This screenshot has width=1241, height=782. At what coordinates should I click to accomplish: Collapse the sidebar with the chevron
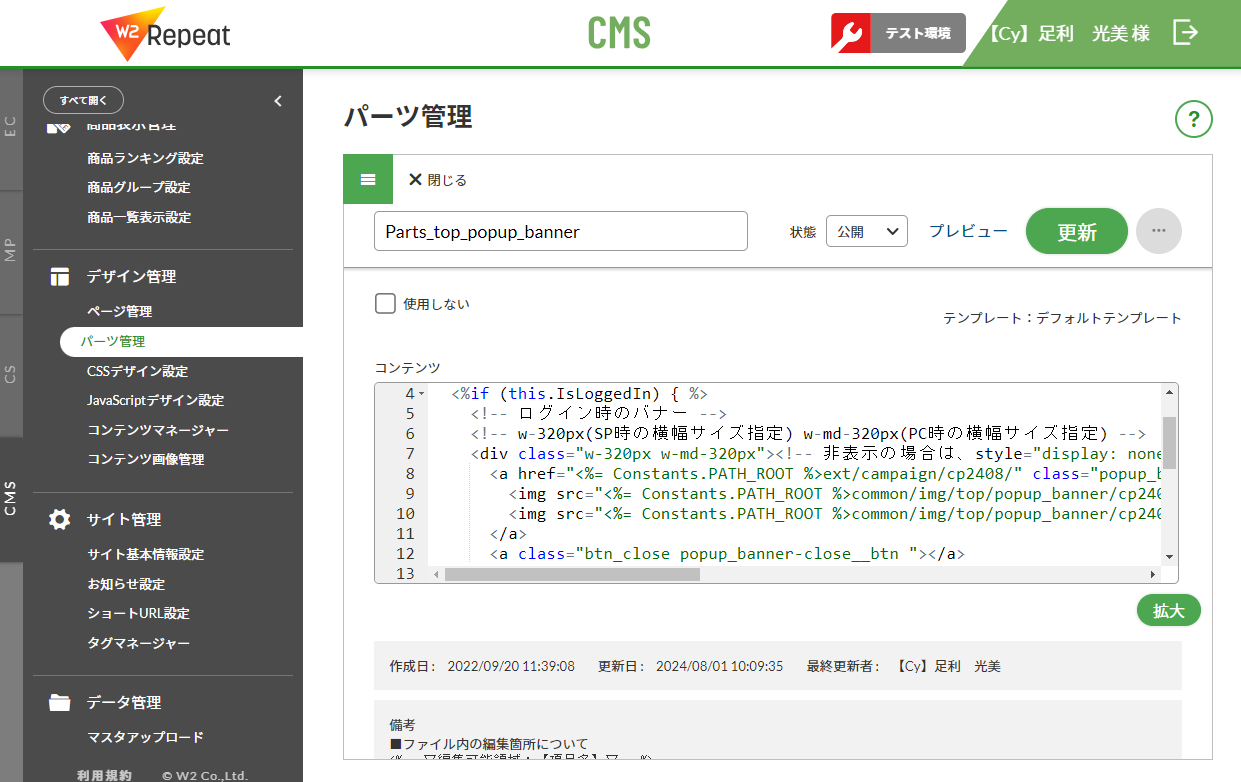tap(278, 101)
